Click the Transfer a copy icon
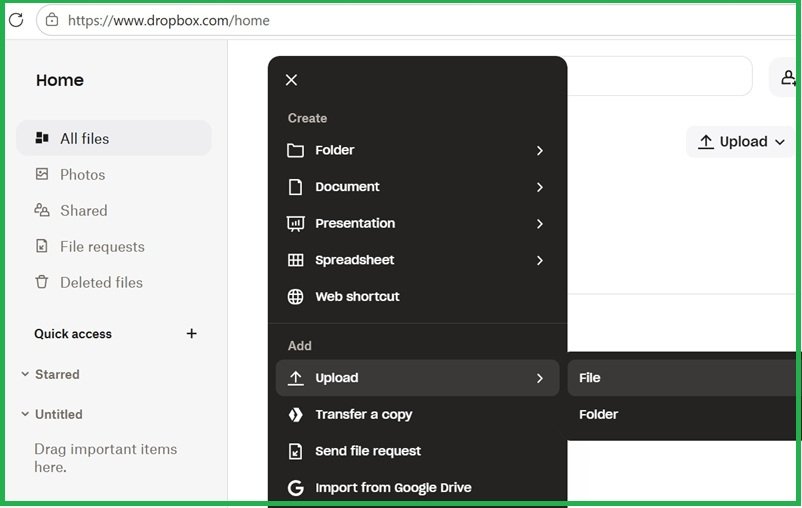 coord(295,415)
